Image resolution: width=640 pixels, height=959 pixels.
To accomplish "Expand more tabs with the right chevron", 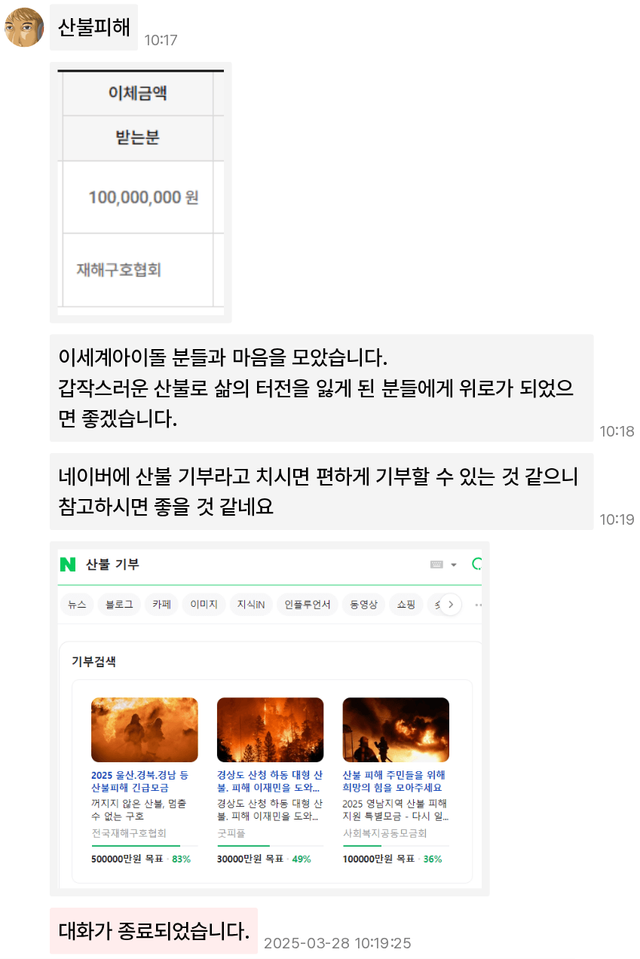I will (x=451, y=604).
